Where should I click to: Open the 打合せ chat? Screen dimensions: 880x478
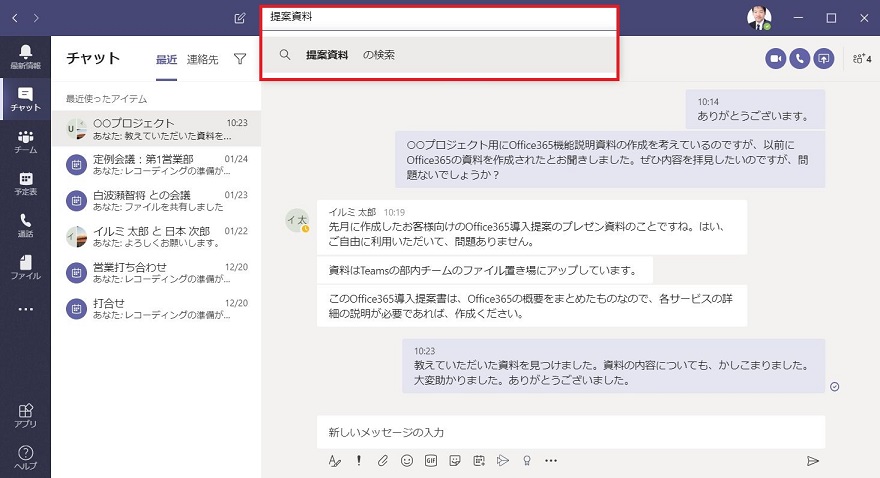click(x=157, y=309)
